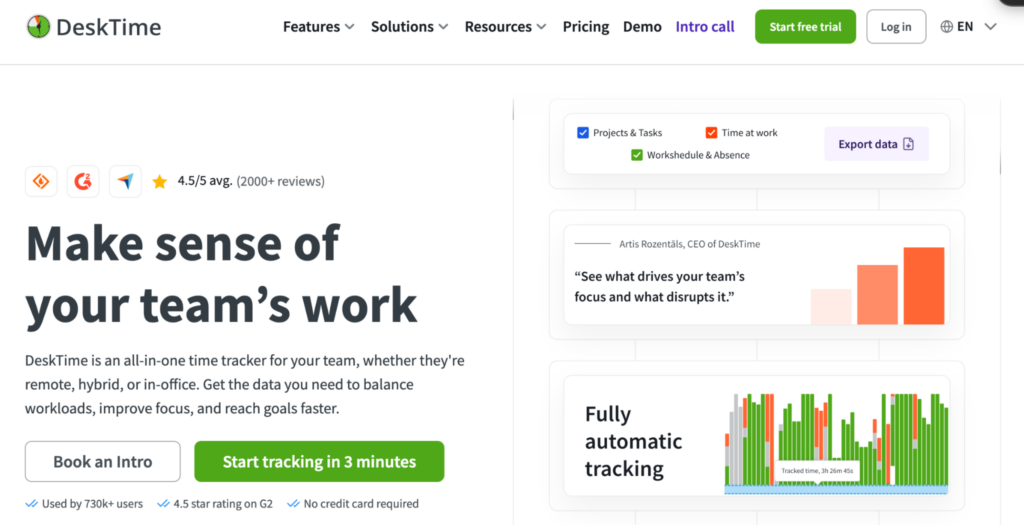The image size is (1024, 525).
Task: Click the checkmark icon beside Used by 730k+ users
Action: pyautogui.click(x=31, y=504)
